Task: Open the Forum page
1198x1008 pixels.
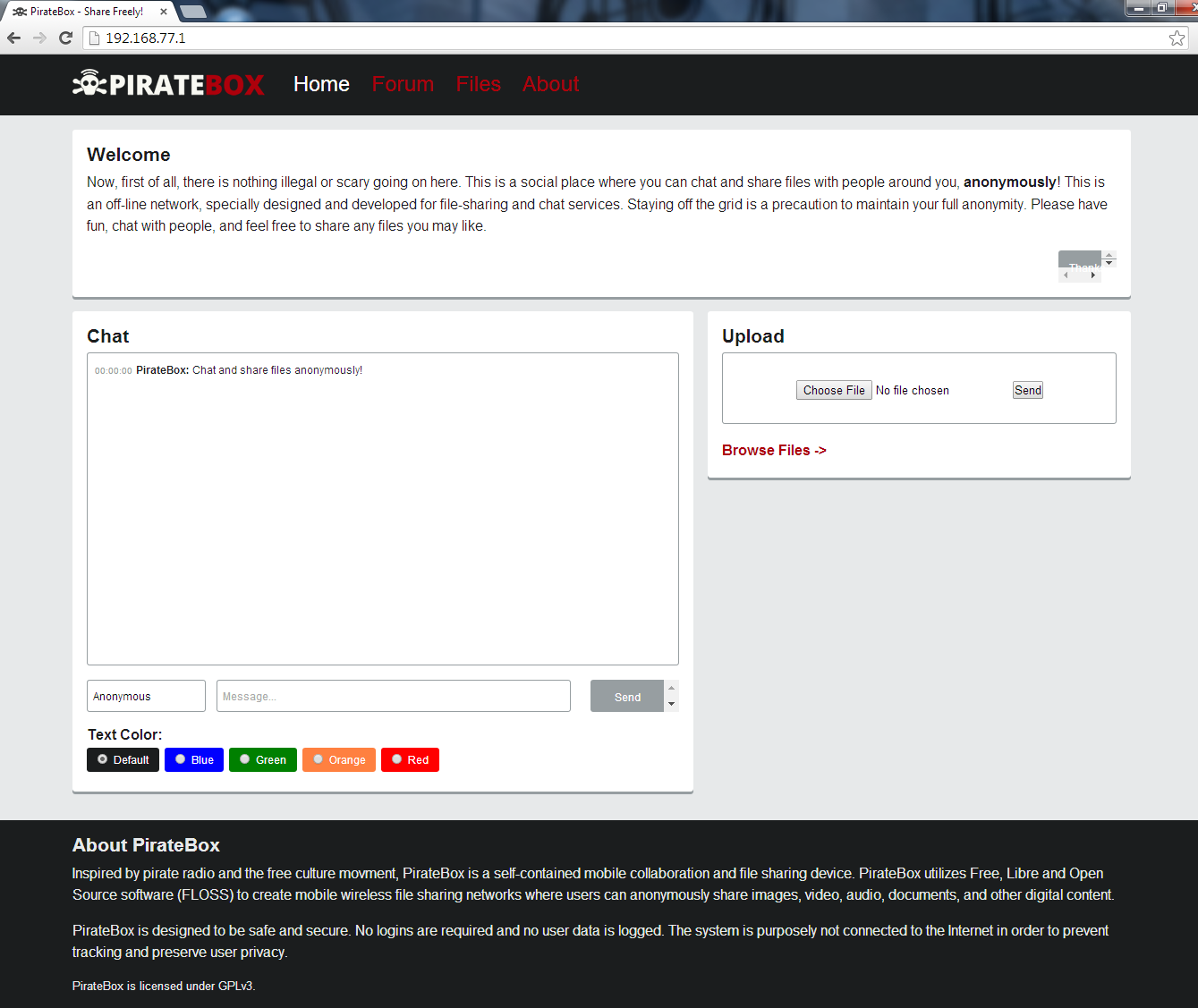Action: [403, 83]
